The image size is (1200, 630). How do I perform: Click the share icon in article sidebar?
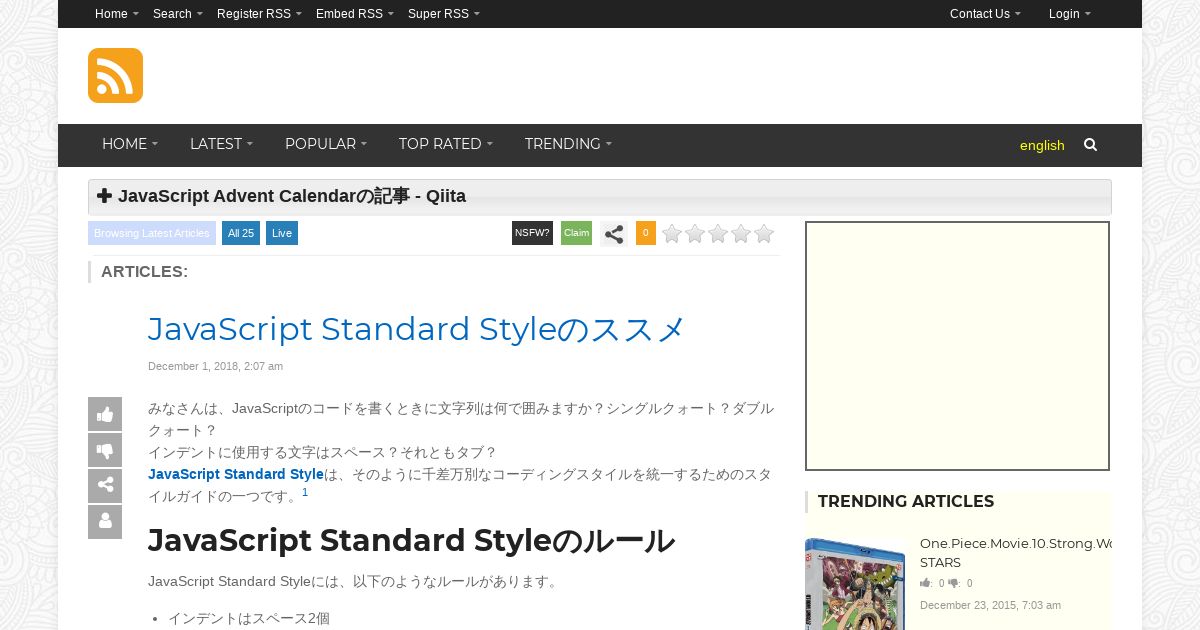tap(105, 486)
